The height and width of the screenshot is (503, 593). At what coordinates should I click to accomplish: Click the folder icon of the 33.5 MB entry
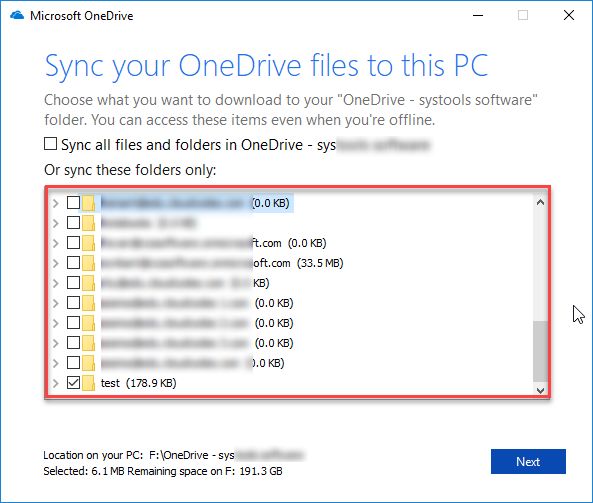click(88, 263)
